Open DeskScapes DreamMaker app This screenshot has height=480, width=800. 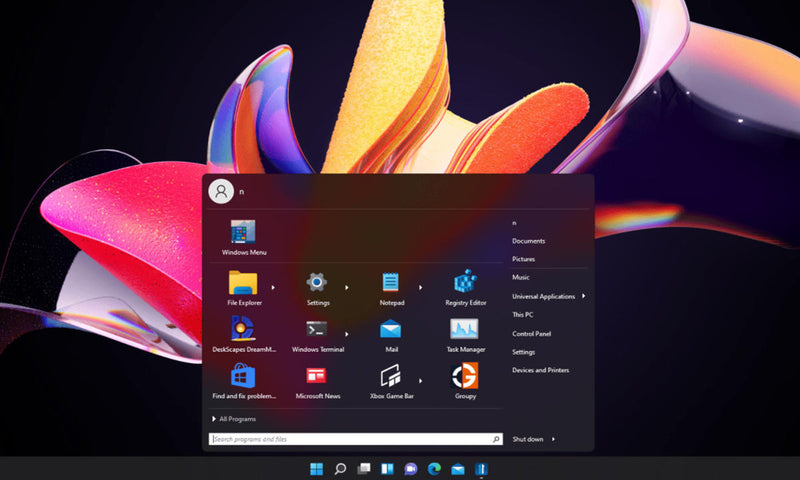pos(244,335)
